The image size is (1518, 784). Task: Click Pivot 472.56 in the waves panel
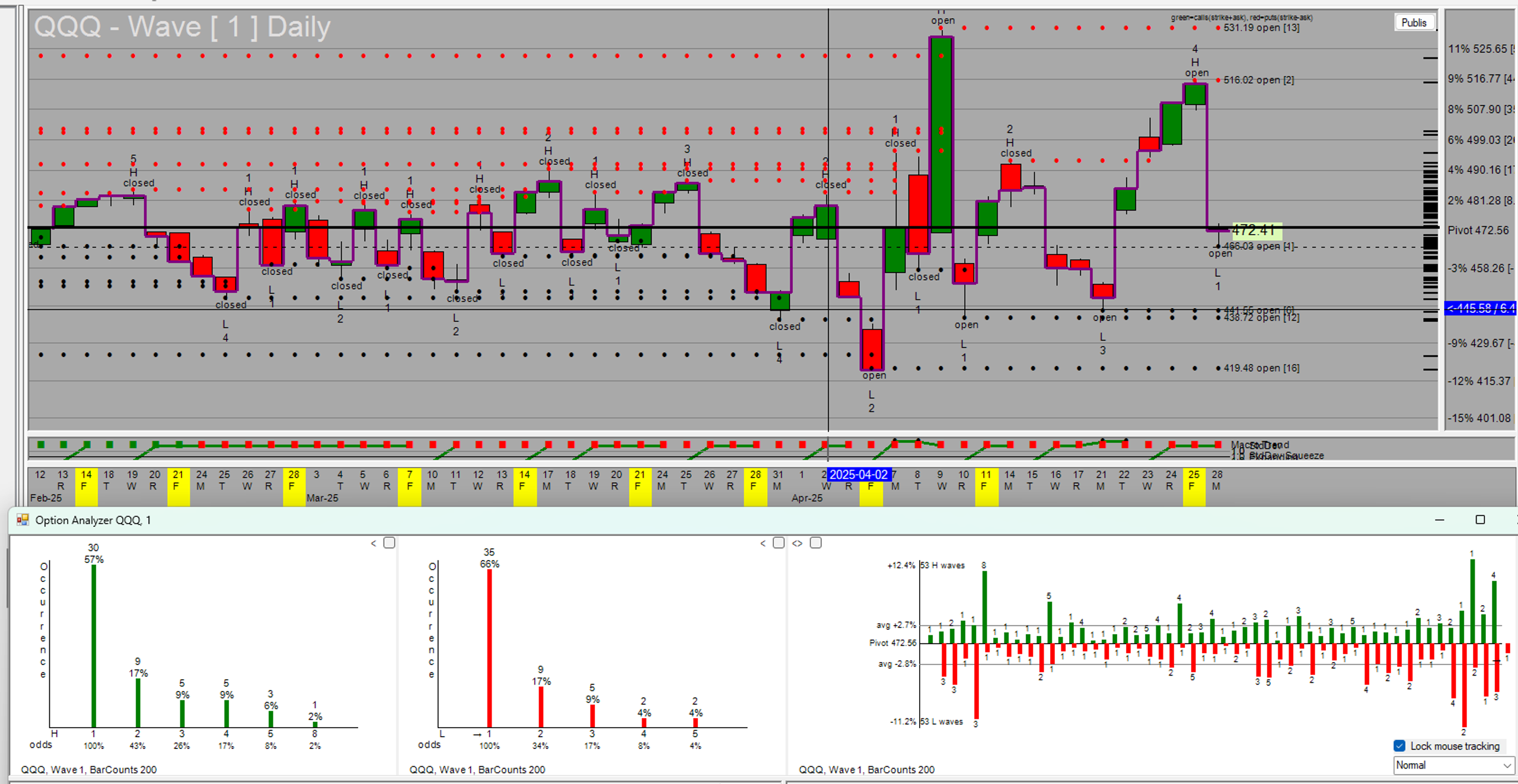[x=892, y=643]
